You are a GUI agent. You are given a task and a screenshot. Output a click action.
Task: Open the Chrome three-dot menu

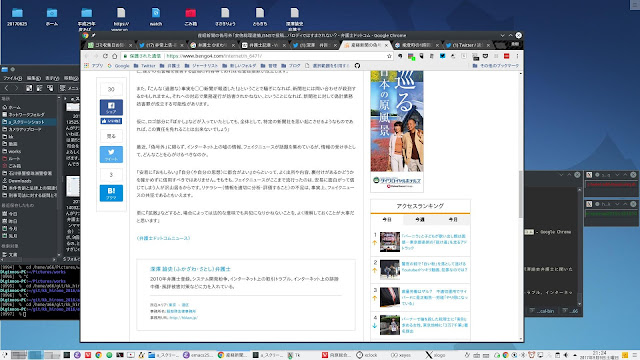click(517, 56)
